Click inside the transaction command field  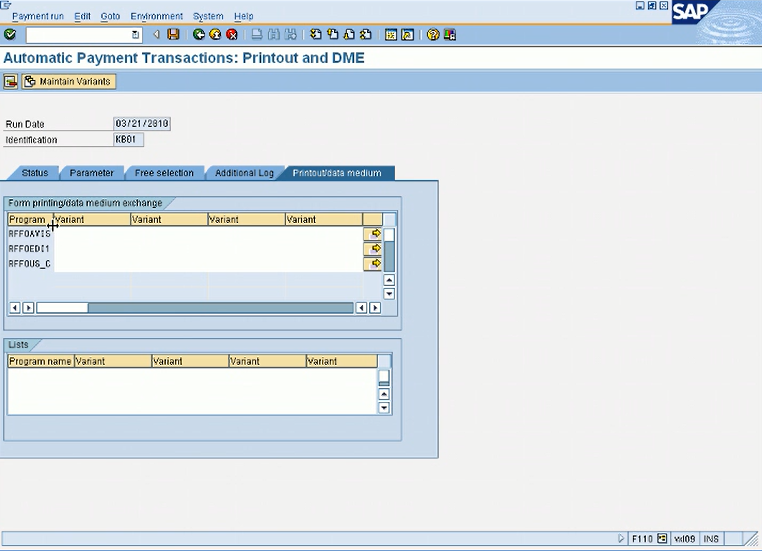coord(79,35)
